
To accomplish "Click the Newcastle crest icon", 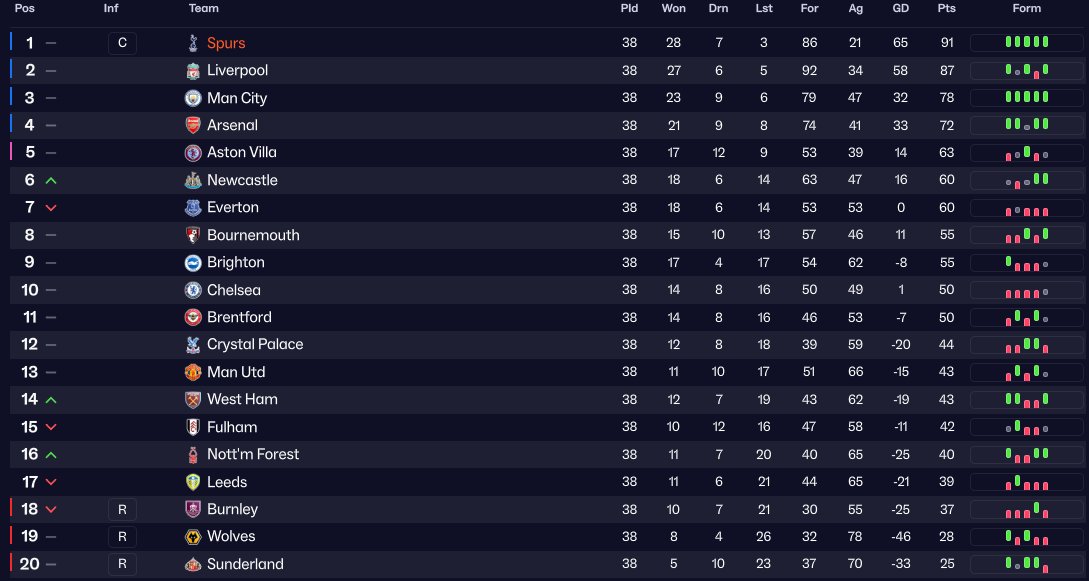I will point(193,180).
